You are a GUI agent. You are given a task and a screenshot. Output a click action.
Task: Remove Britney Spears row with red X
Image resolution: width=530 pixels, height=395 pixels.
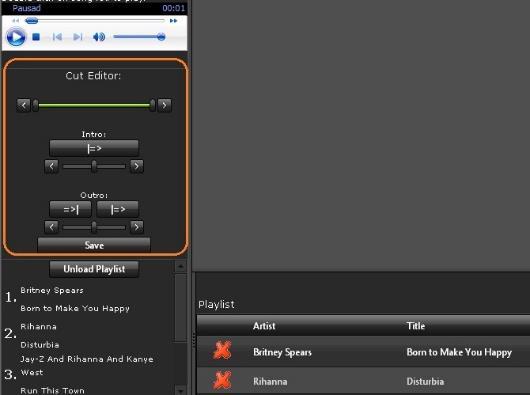222,350
